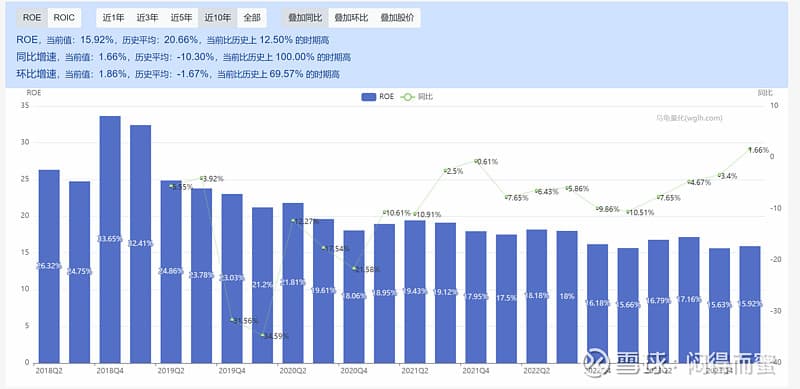Viewport: 800px width, 389px height.
Task: Click the 2018Q4 axis label
Action: (x=110, y=371)
